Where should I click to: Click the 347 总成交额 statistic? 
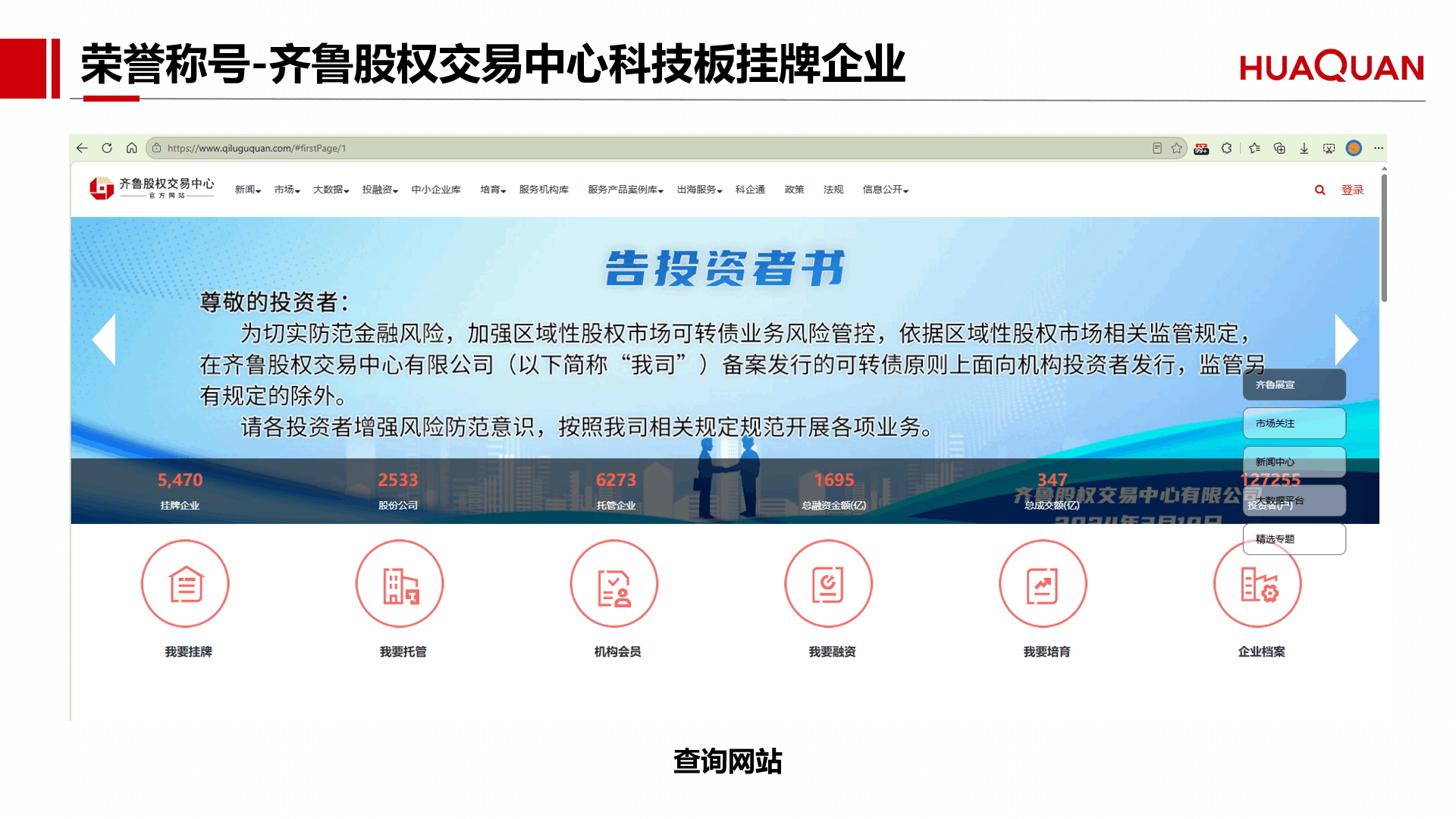coord(1052,490)
